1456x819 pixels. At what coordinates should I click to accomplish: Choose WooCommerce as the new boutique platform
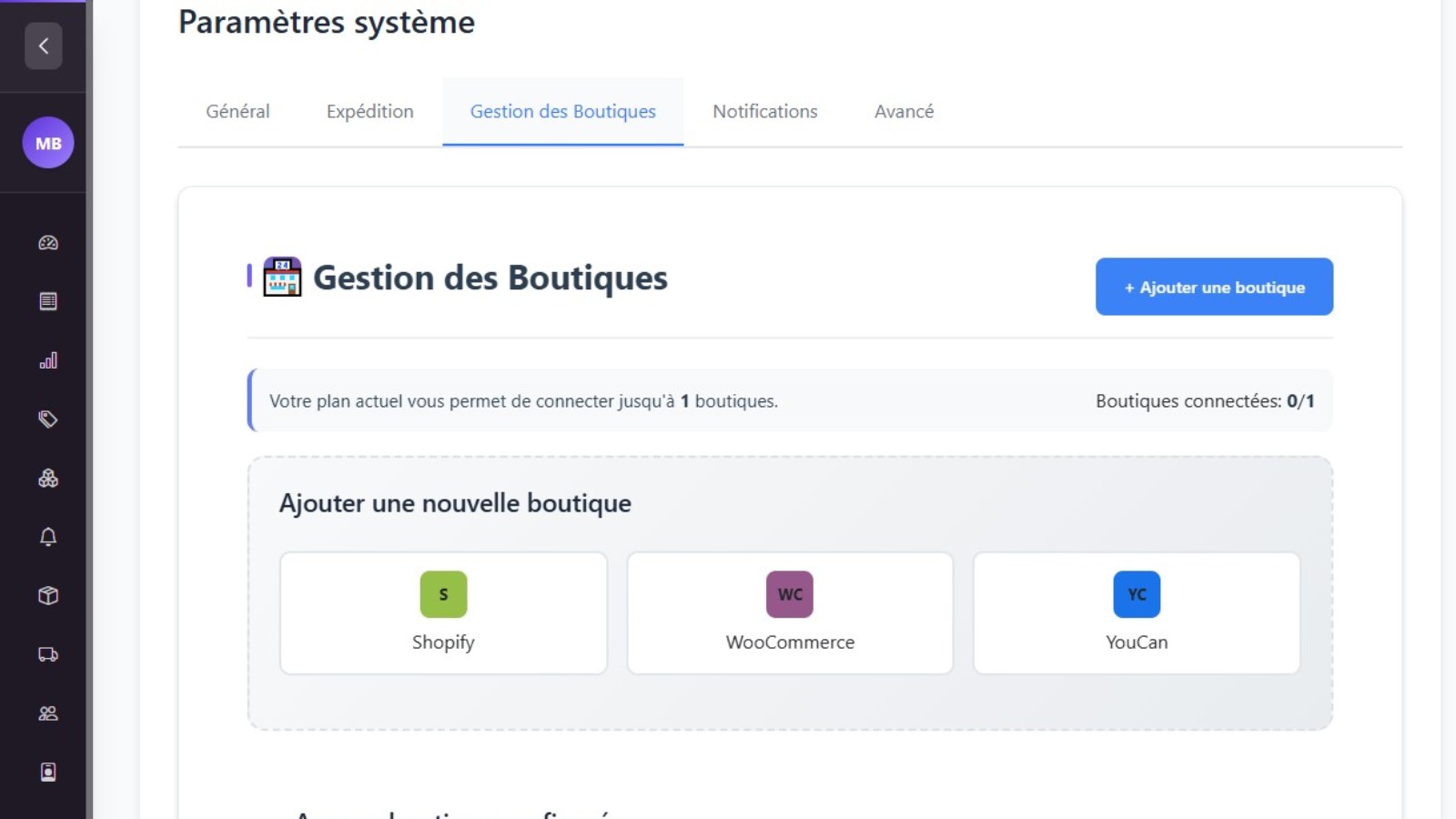pyautogui.click(x=789, y=612)
